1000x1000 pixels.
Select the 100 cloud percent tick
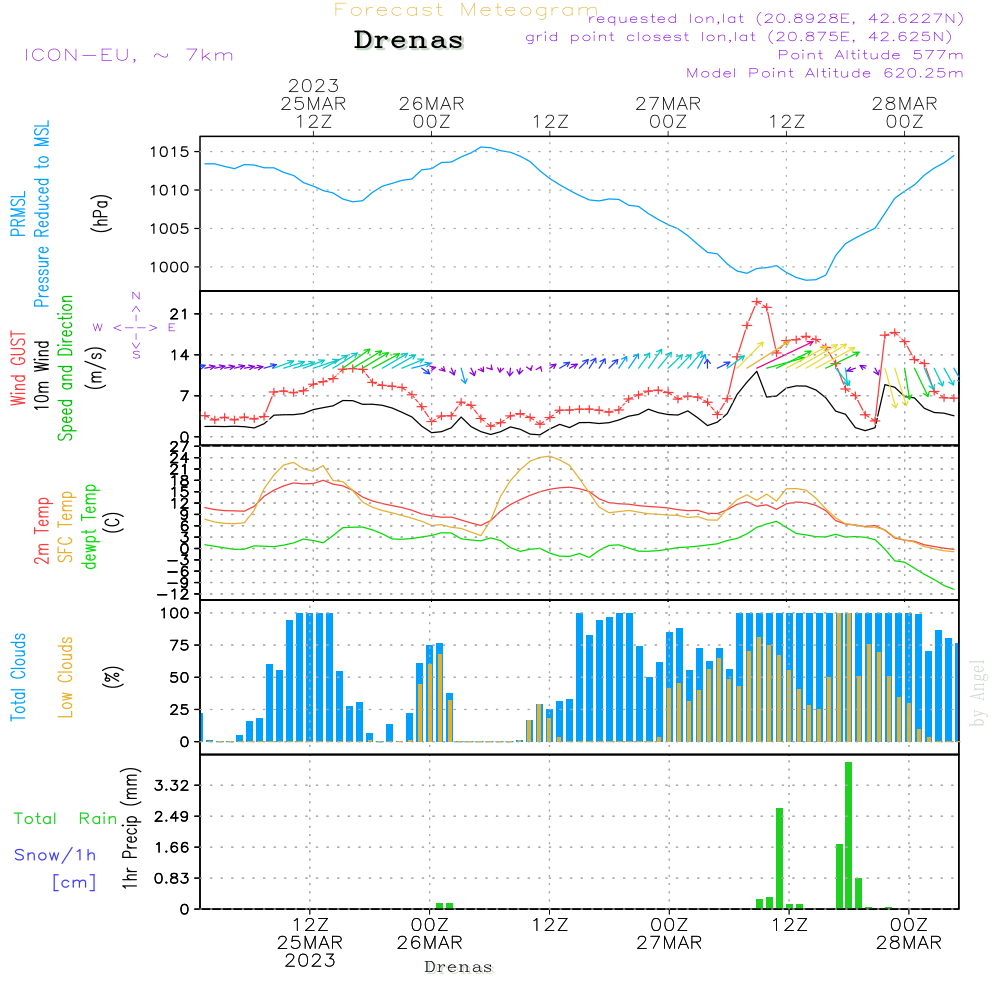(x=175, y=613)
